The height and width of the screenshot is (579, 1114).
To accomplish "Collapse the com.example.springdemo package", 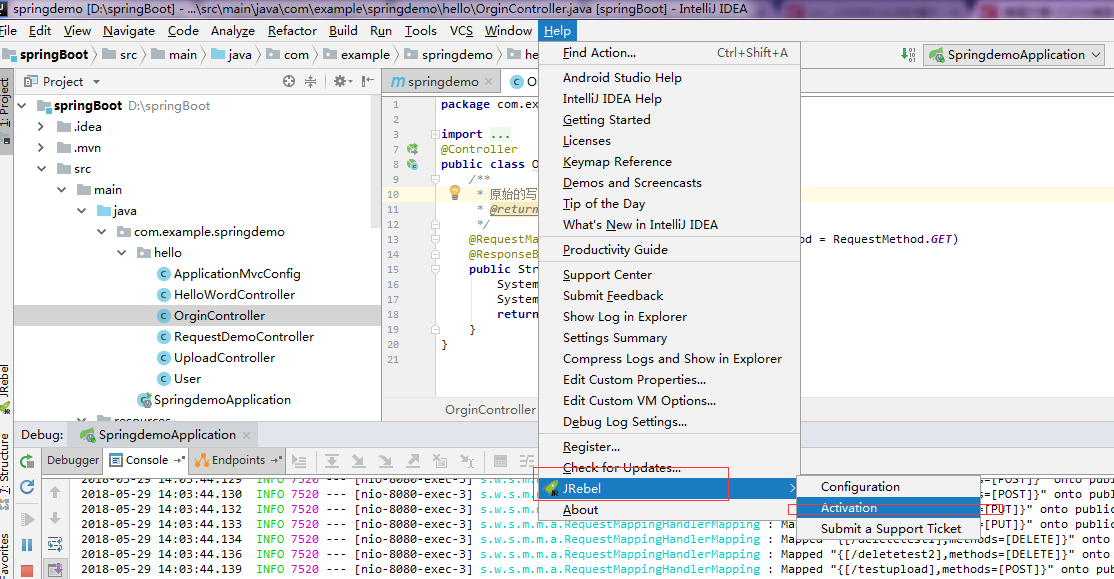I will pyautogui.click(x=102, y=232).
